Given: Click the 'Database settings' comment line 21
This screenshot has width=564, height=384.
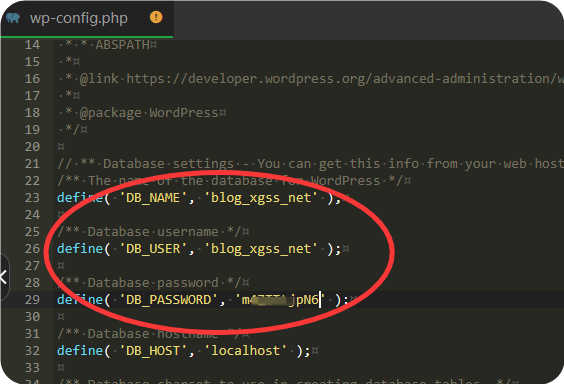Looking at the screenshot, I should (310, 164).
